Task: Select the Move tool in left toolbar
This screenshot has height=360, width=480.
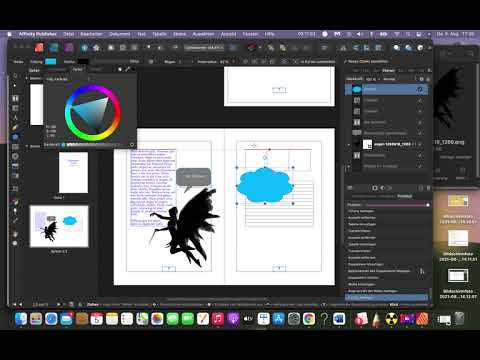Action: pyautogui.click(x=15, y=76)
